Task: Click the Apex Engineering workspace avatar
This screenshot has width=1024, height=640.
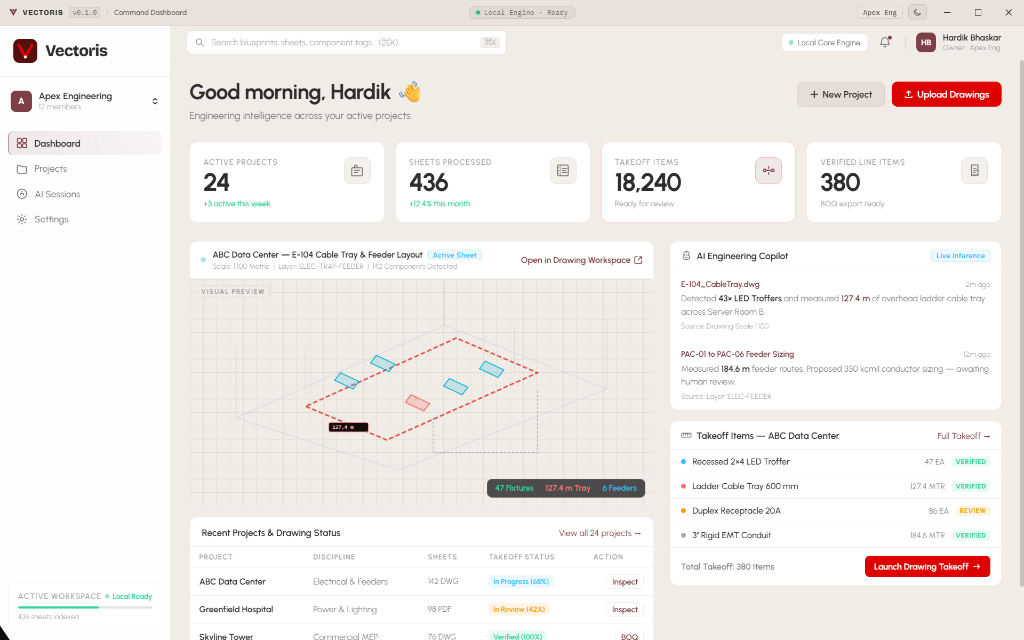Action: coord(22,101)
